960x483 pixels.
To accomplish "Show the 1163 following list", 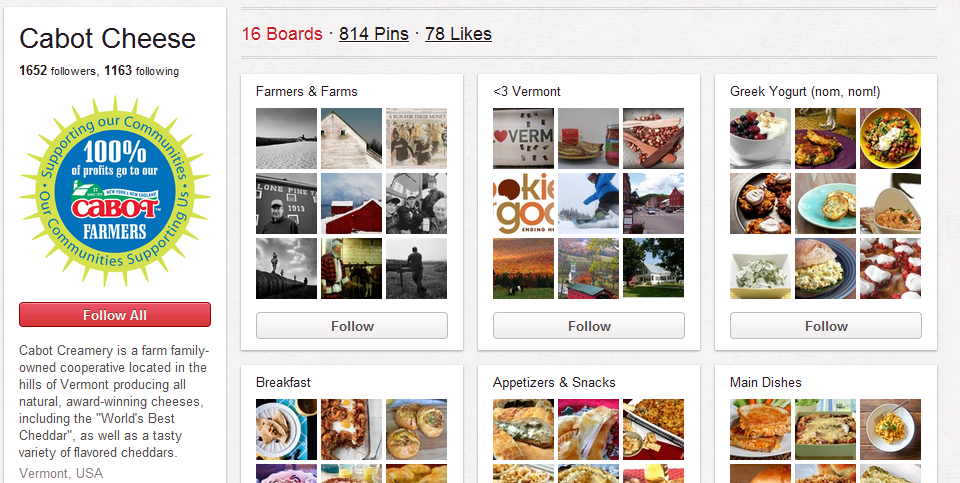I will tap(141, 71).
